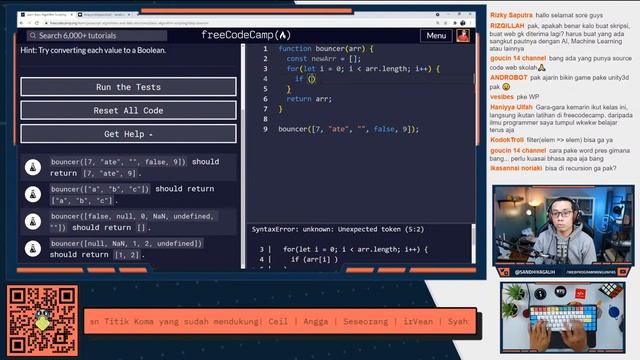Click the QR code image
This screenshot has width=640, height=360.
click(43, 321)
